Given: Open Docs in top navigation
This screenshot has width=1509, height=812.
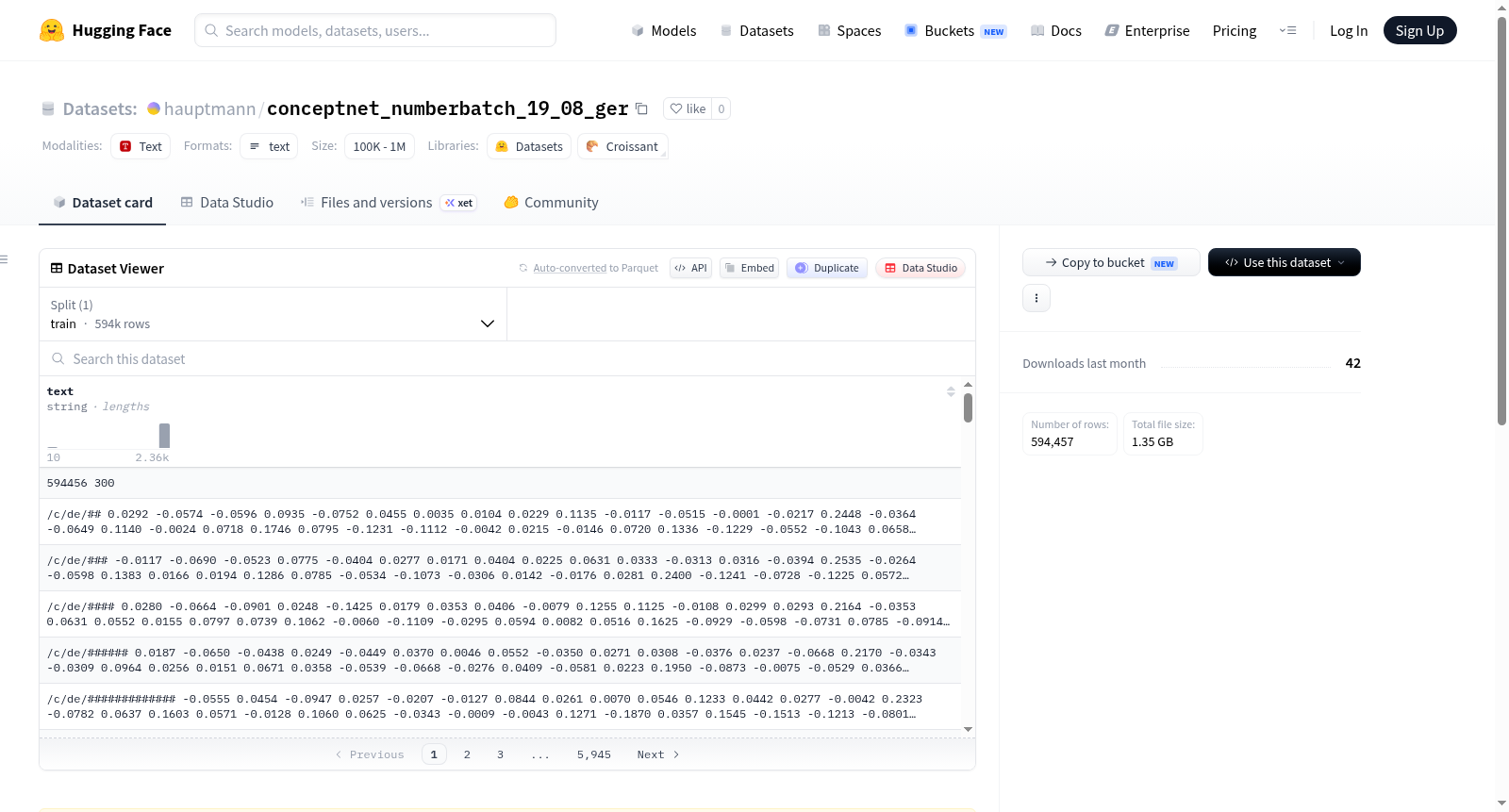Looking at the screenshot, I should coord(1056,30).
